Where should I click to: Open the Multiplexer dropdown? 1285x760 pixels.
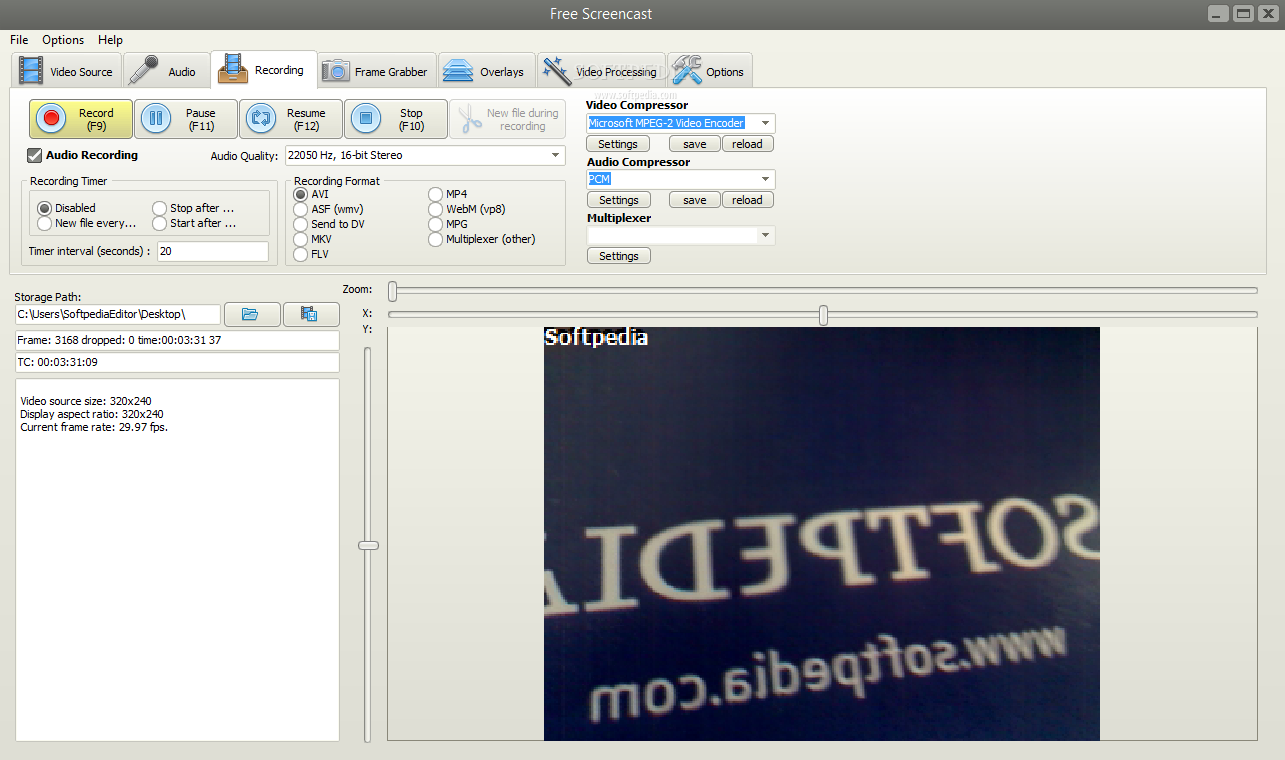tap(681, 235)
